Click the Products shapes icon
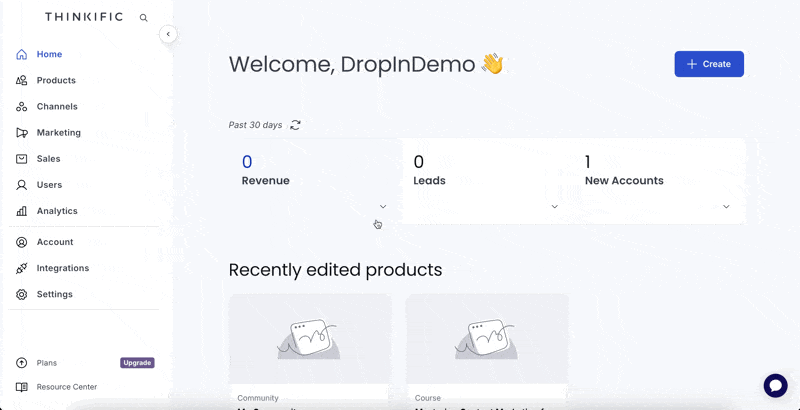 point(21,81)
